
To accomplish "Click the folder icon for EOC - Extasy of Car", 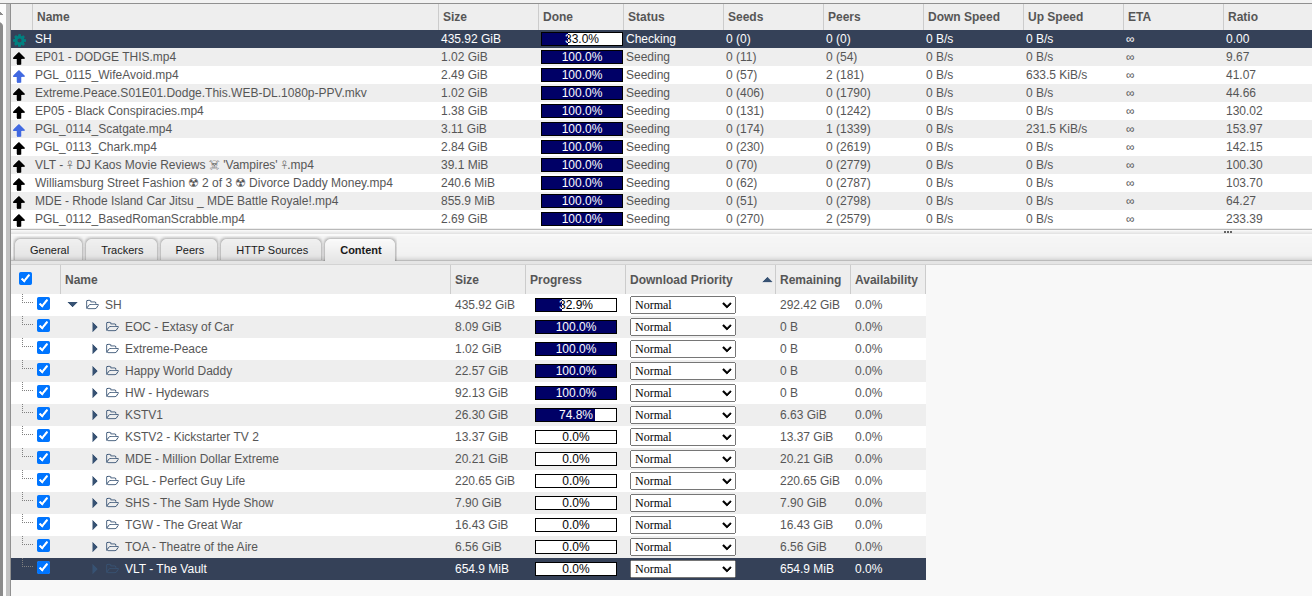I will pos(112,327).
